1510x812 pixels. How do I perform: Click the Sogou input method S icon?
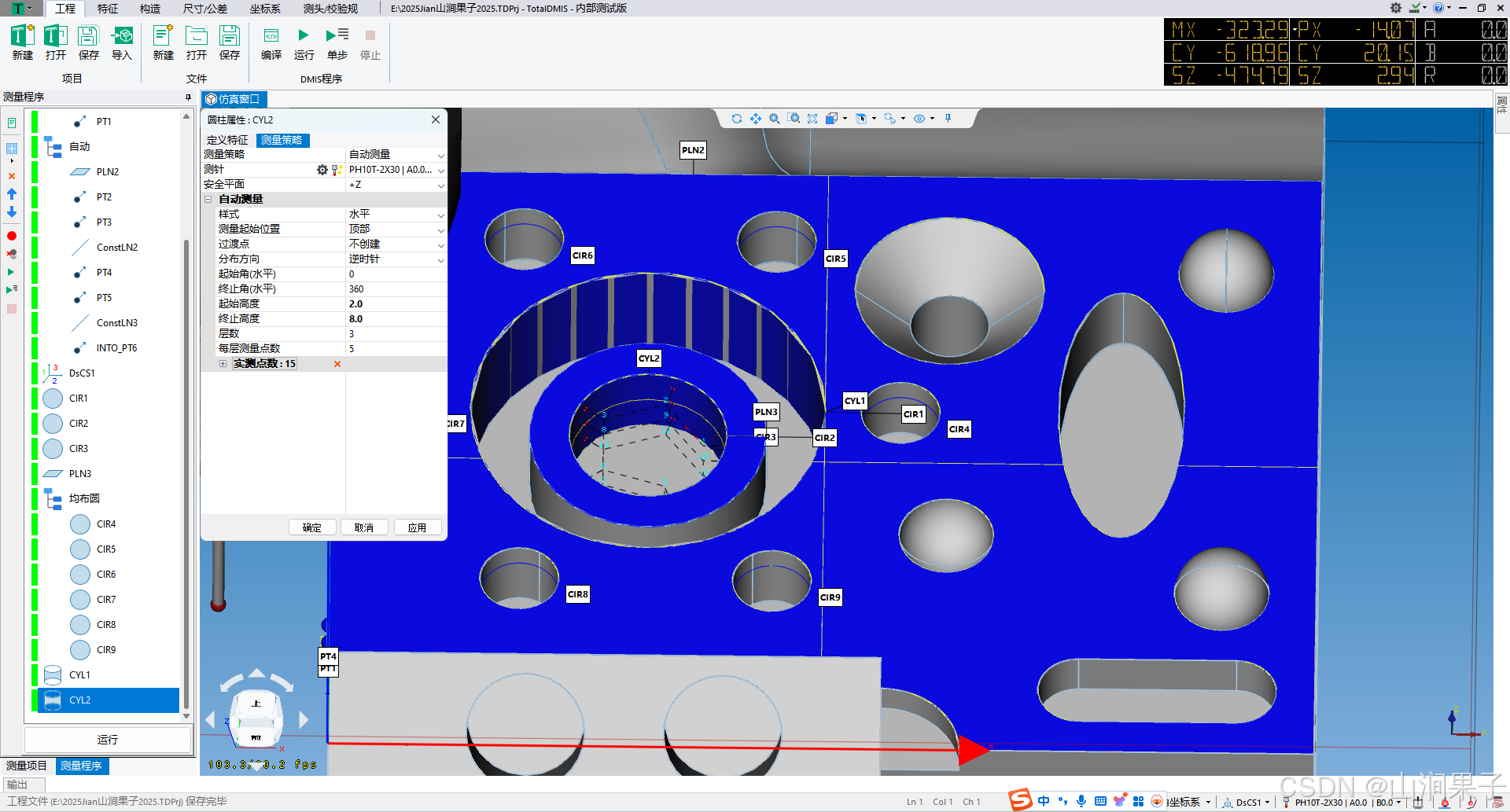[x=1020, y=800]
